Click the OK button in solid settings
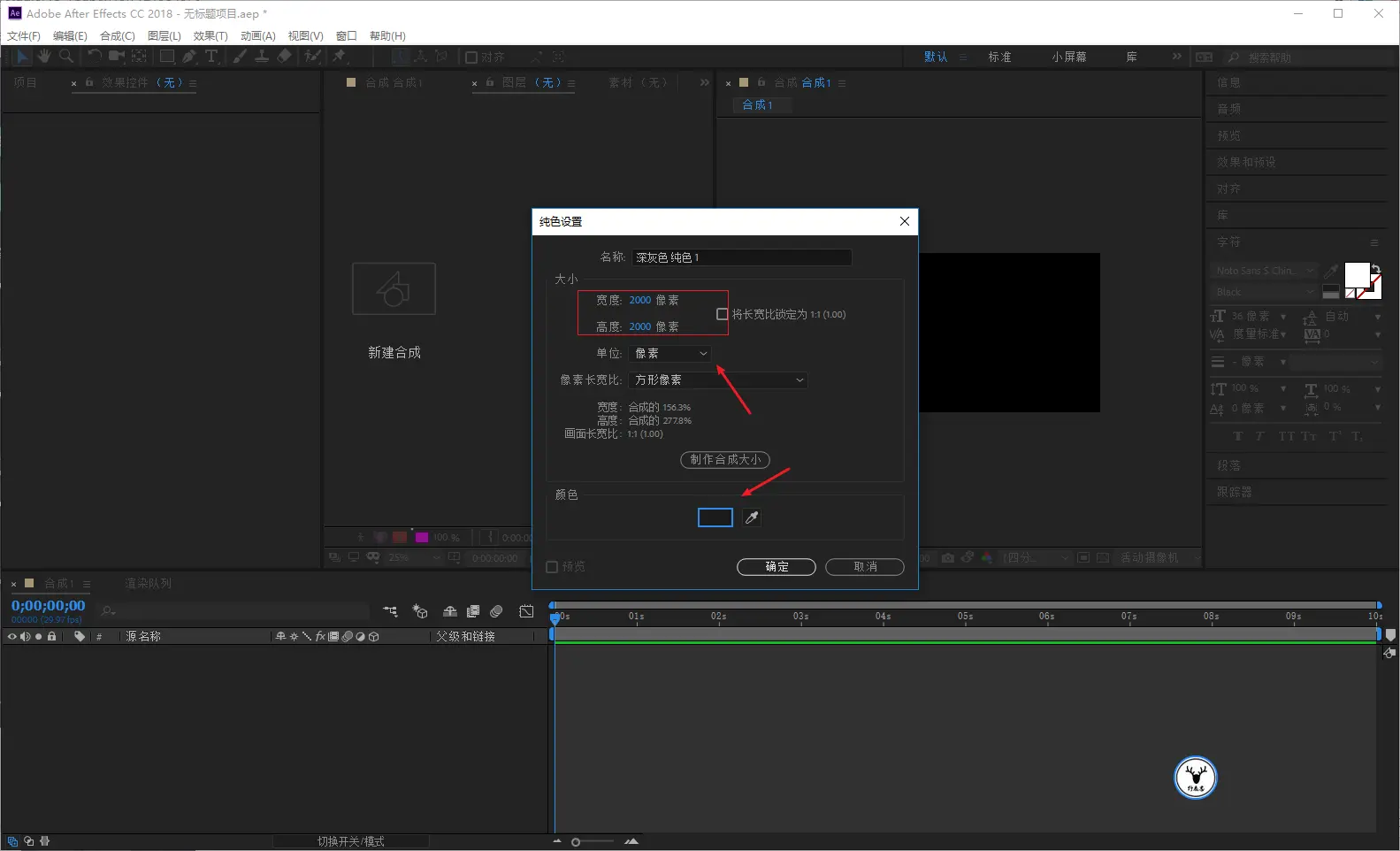The image size is (1400, 851). tap(777, 567)
